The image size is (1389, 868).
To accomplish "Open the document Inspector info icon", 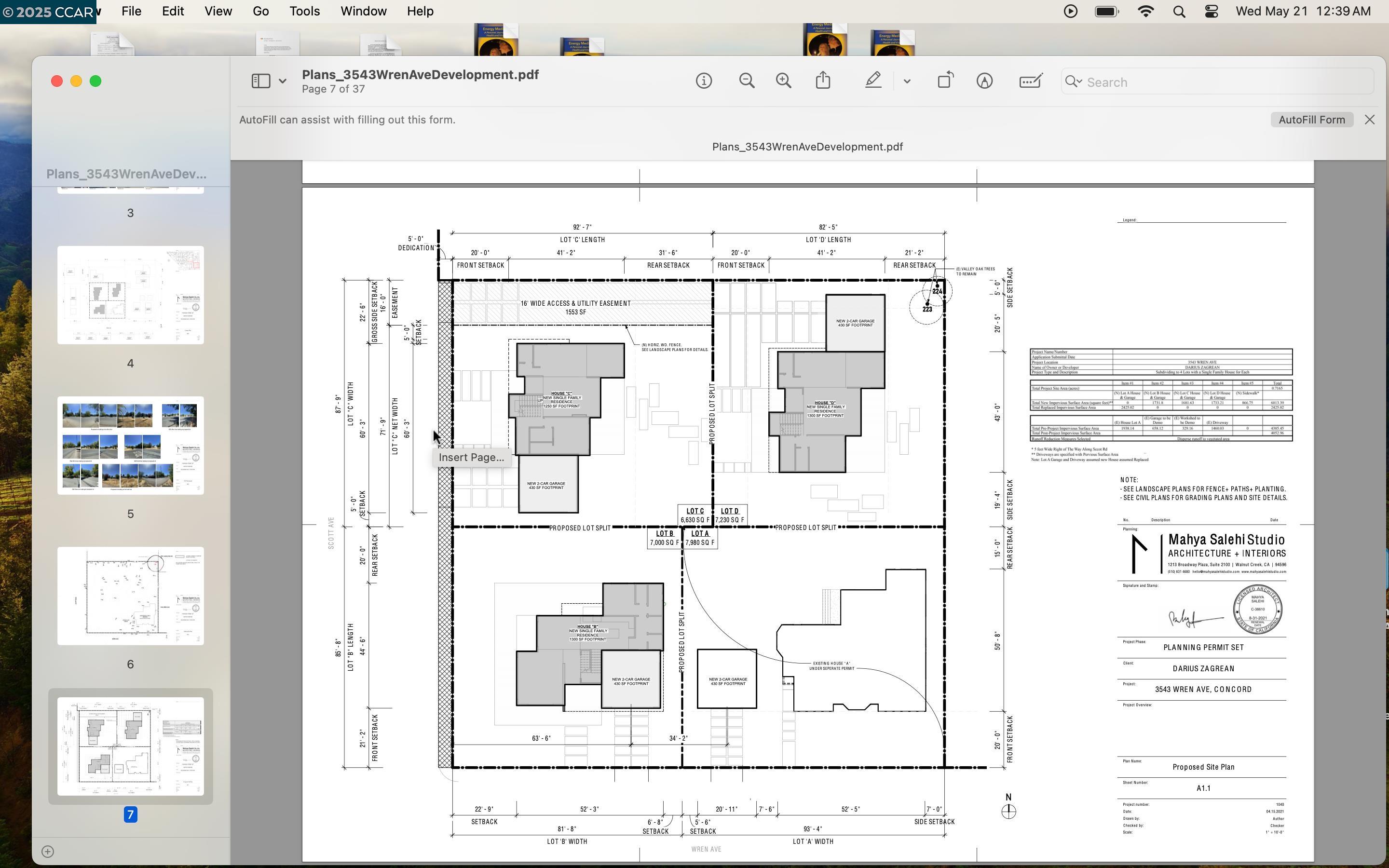I will [x=704, y=81].
